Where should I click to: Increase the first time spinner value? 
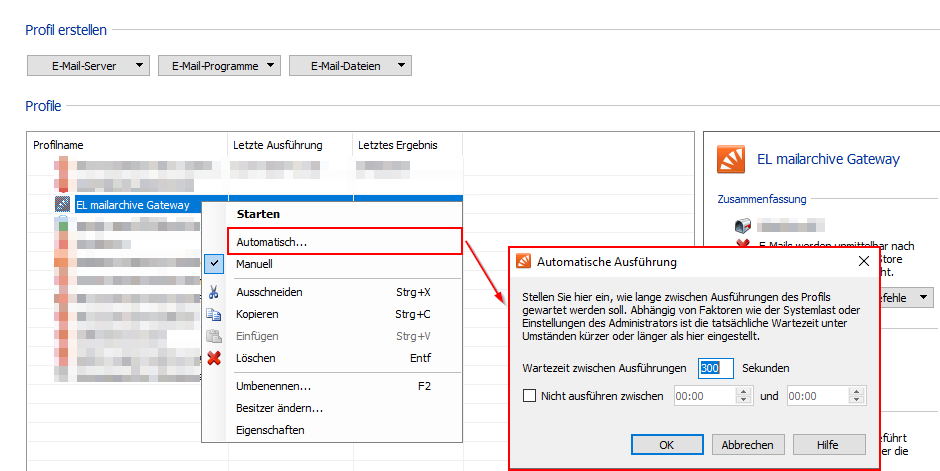click(743, 391)
